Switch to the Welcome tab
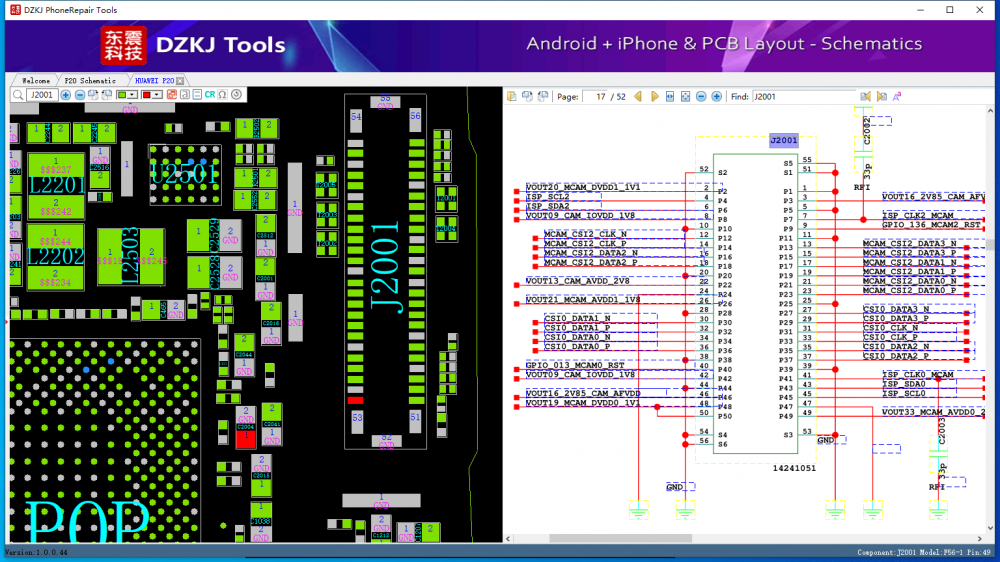The image size is (1000, 562). (36, 81)
